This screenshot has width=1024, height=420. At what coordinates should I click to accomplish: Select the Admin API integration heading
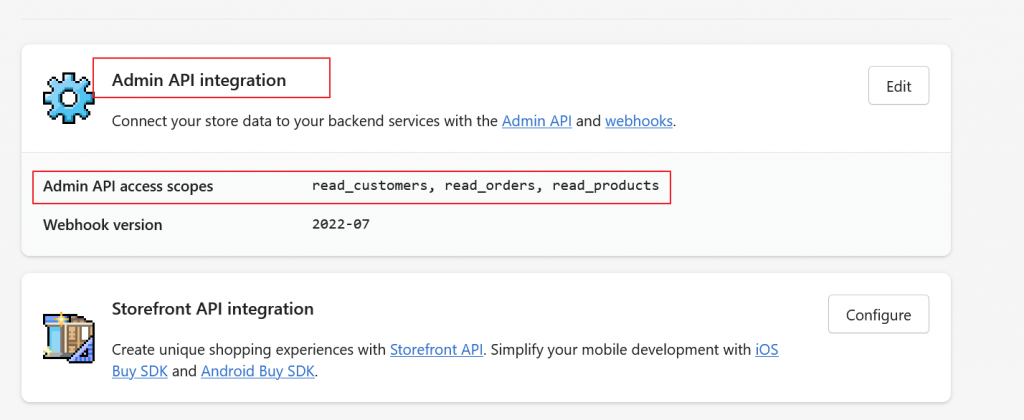tap(199, 80)
